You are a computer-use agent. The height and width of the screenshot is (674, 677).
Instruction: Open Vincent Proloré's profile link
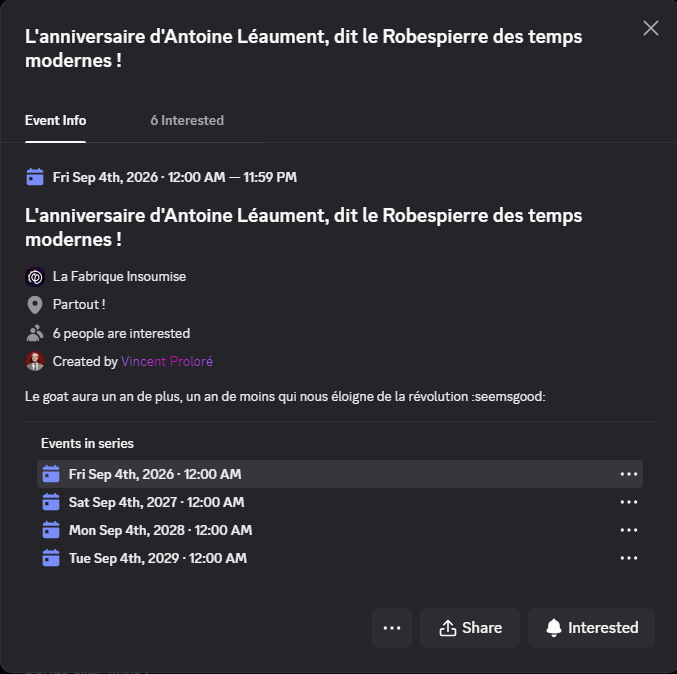(167, 361)
